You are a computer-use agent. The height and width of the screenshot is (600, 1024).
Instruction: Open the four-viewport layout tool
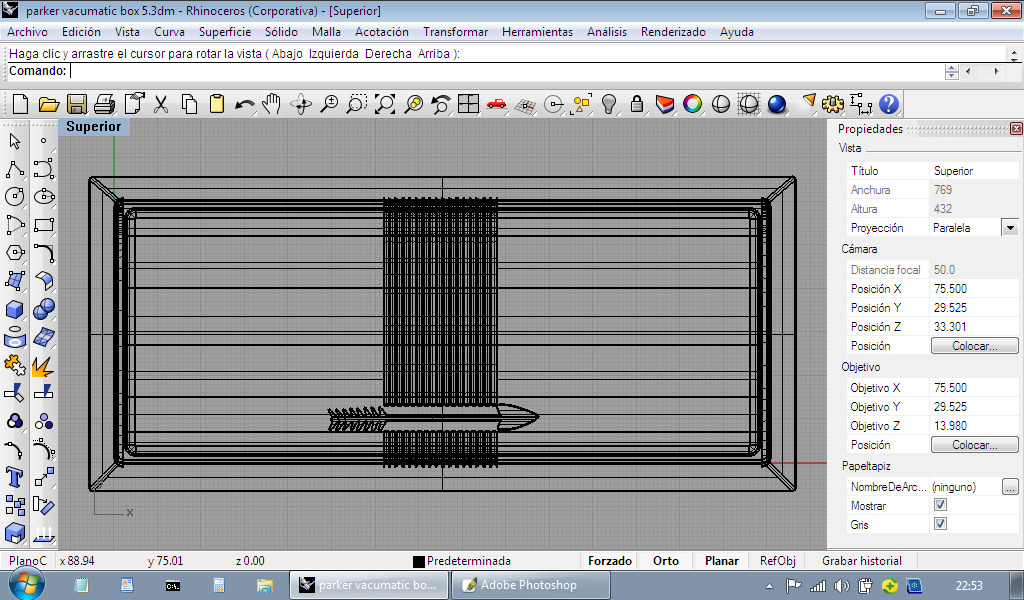[468, 104]
